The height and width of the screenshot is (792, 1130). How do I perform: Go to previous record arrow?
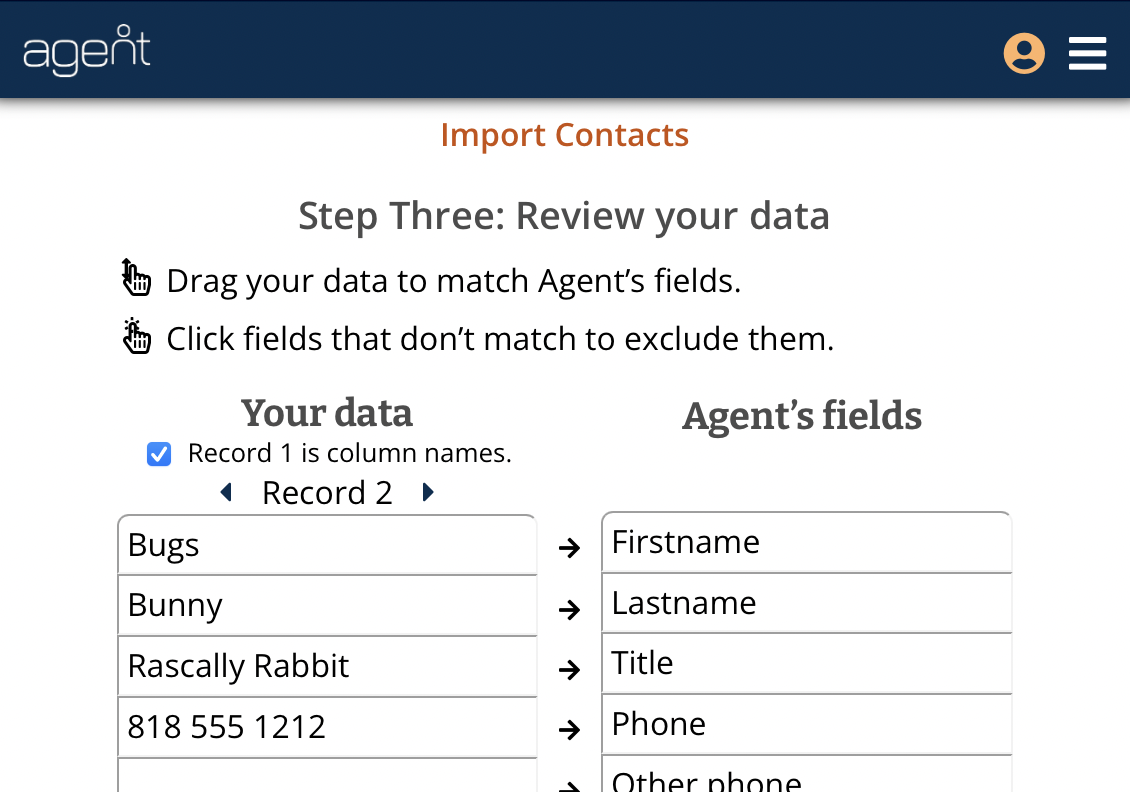(226, 492)
